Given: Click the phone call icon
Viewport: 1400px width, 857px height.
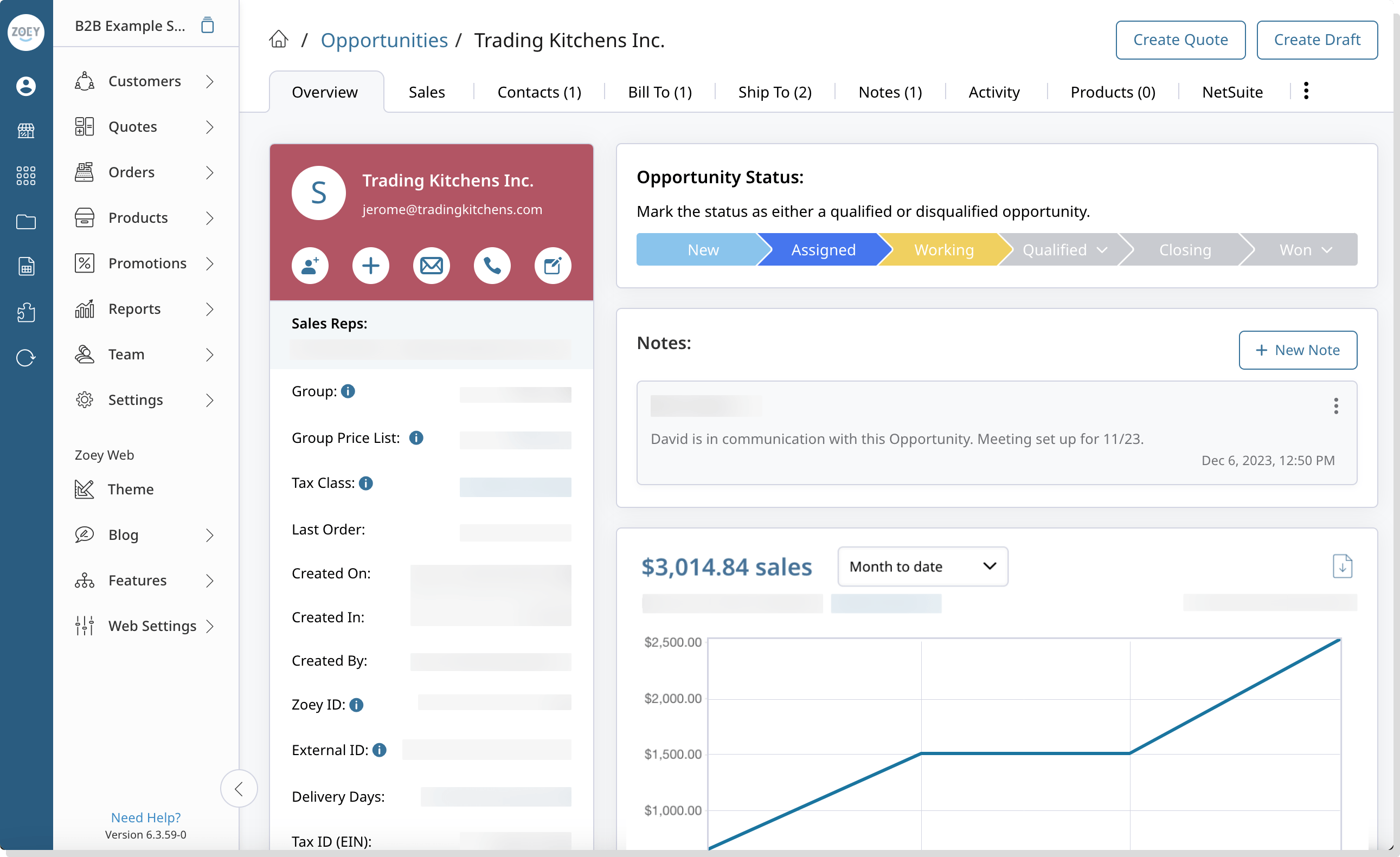Looking at the screenshot, I should coord(492,265).
